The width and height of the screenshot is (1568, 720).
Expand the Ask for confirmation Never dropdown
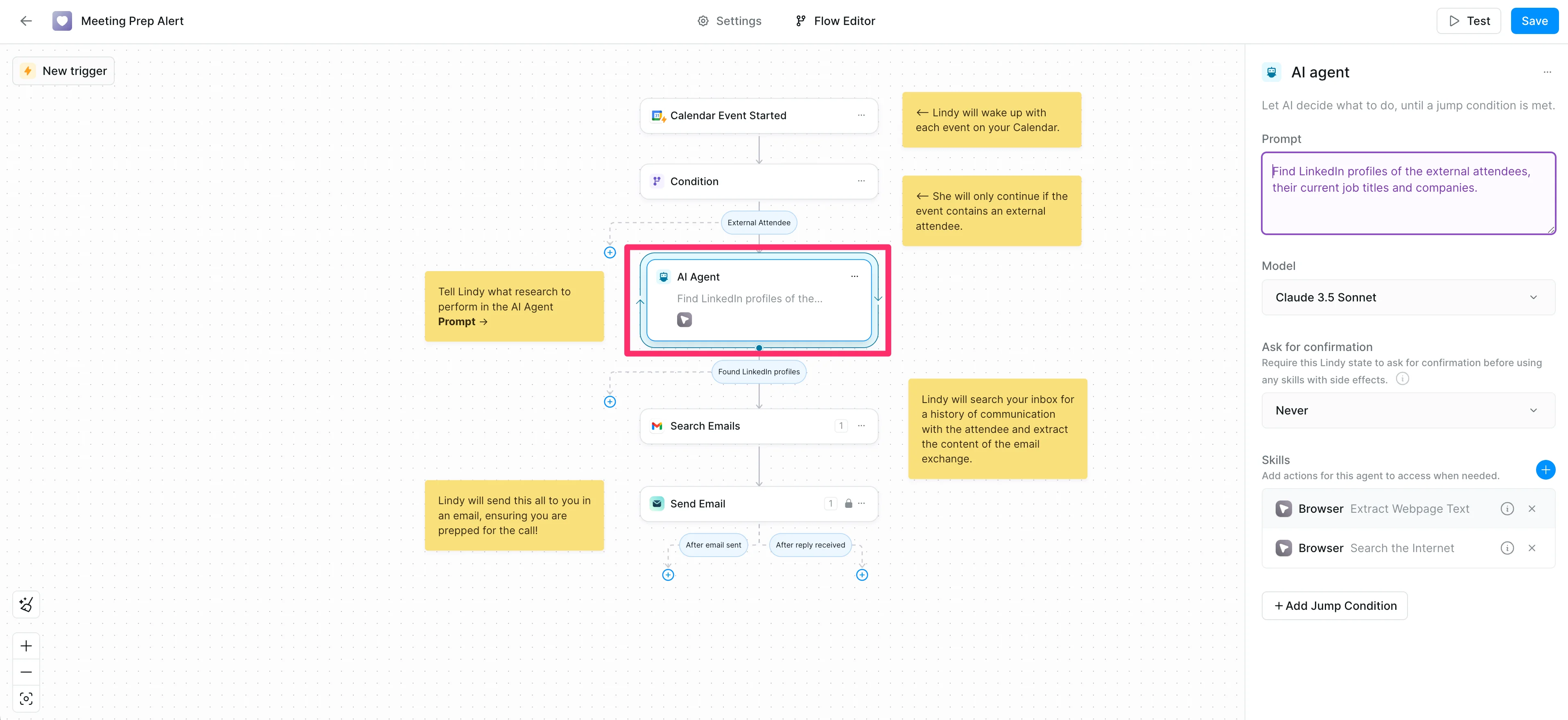(1407, 410)
